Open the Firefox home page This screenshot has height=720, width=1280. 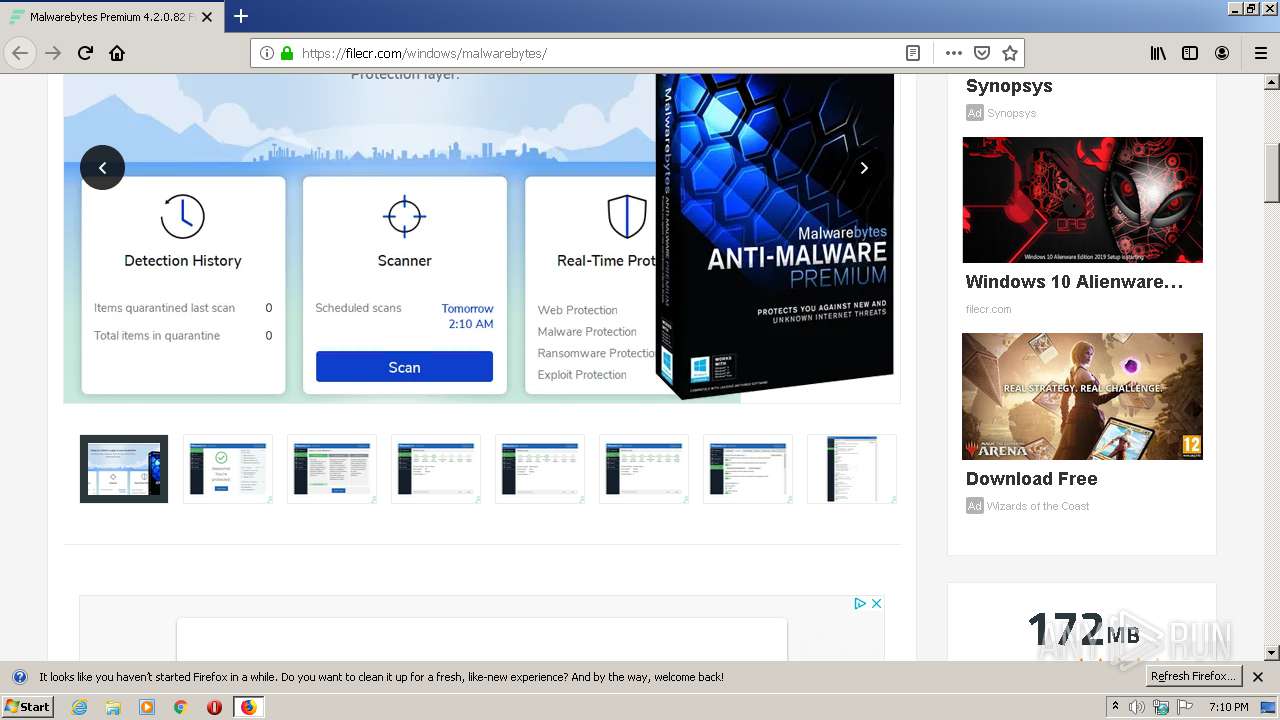[x=117, y=53]
